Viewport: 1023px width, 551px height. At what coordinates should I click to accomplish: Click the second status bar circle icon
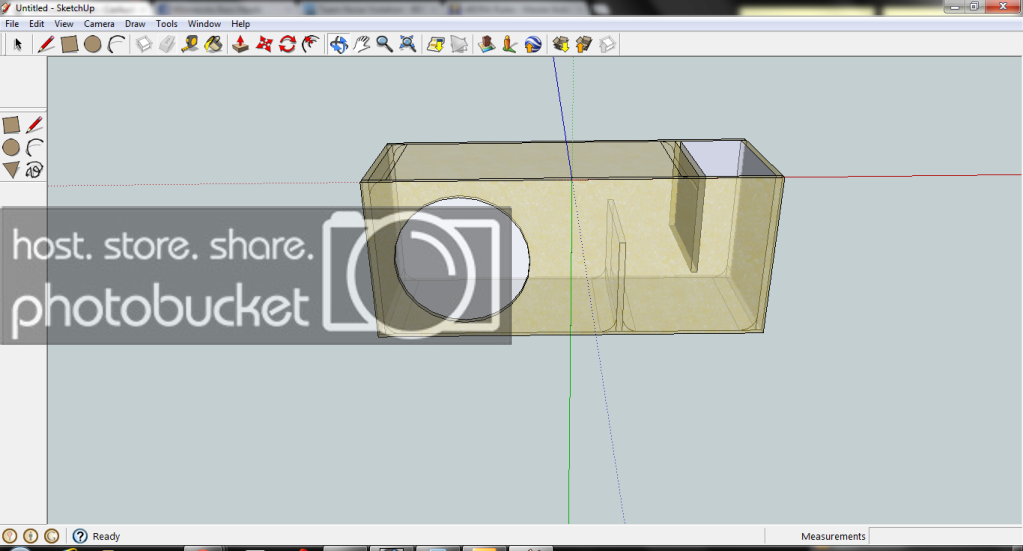click(31, 536)
